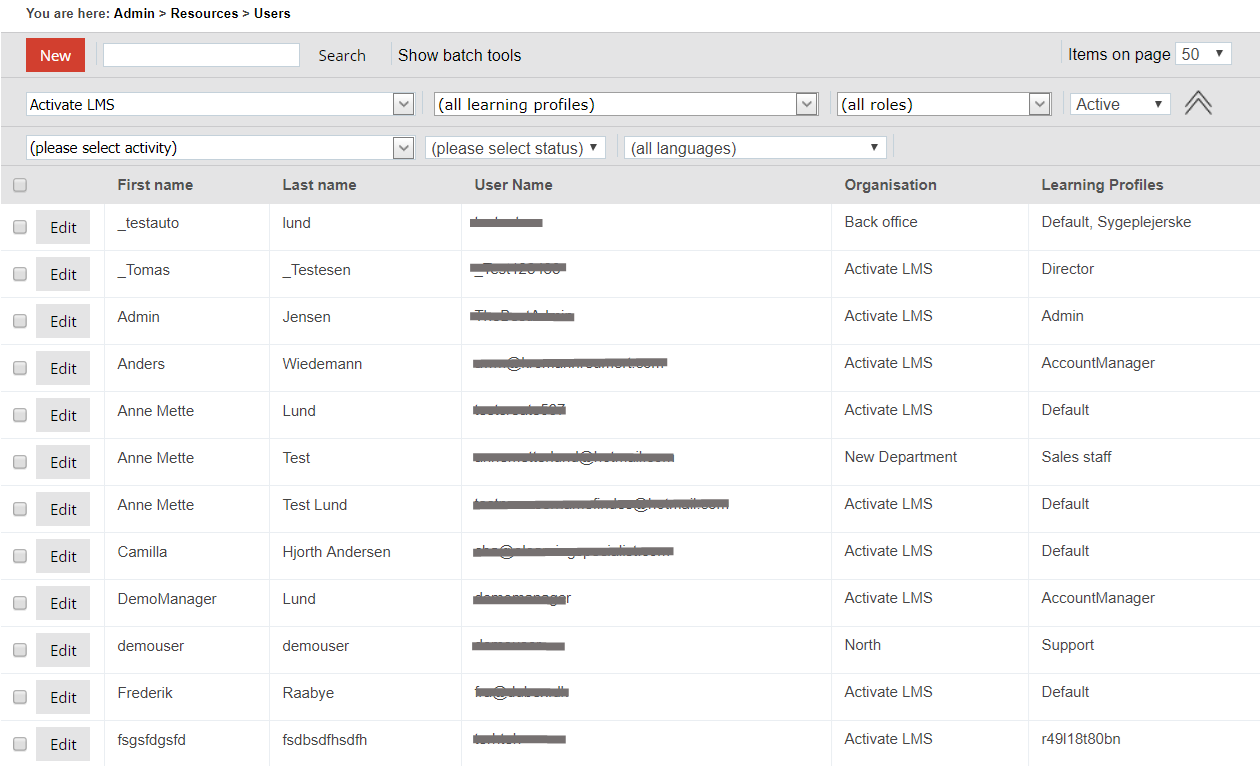Click the Search button

342,56
